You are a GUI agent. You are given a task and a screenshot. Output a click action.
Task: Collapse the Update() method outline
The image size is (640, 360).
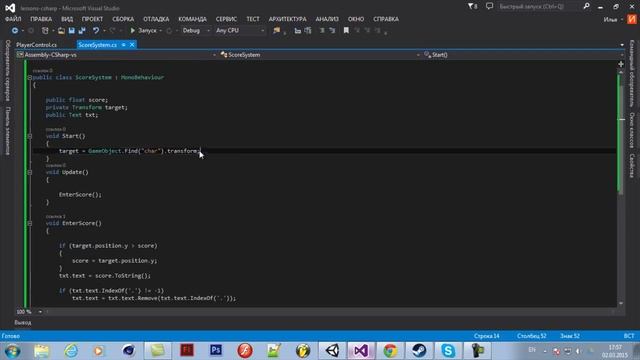pyautogui.click(x=29, y=172)
